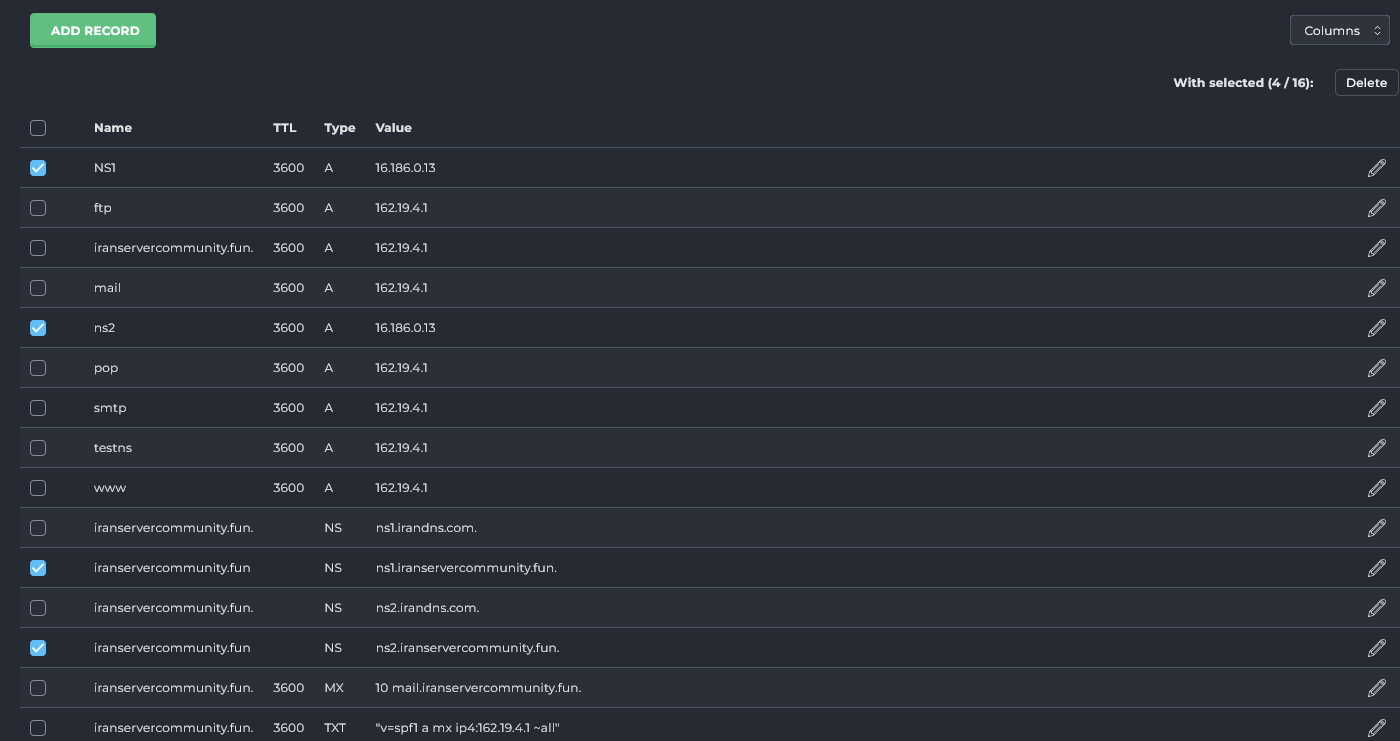
Task: Edit the ftp A record
Action: pyautogui.click(x=1376, y=208)
